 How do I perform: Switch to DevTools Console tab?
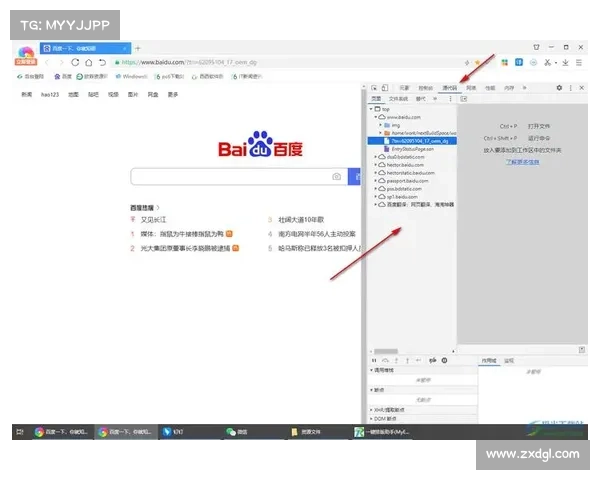(426, 88)
